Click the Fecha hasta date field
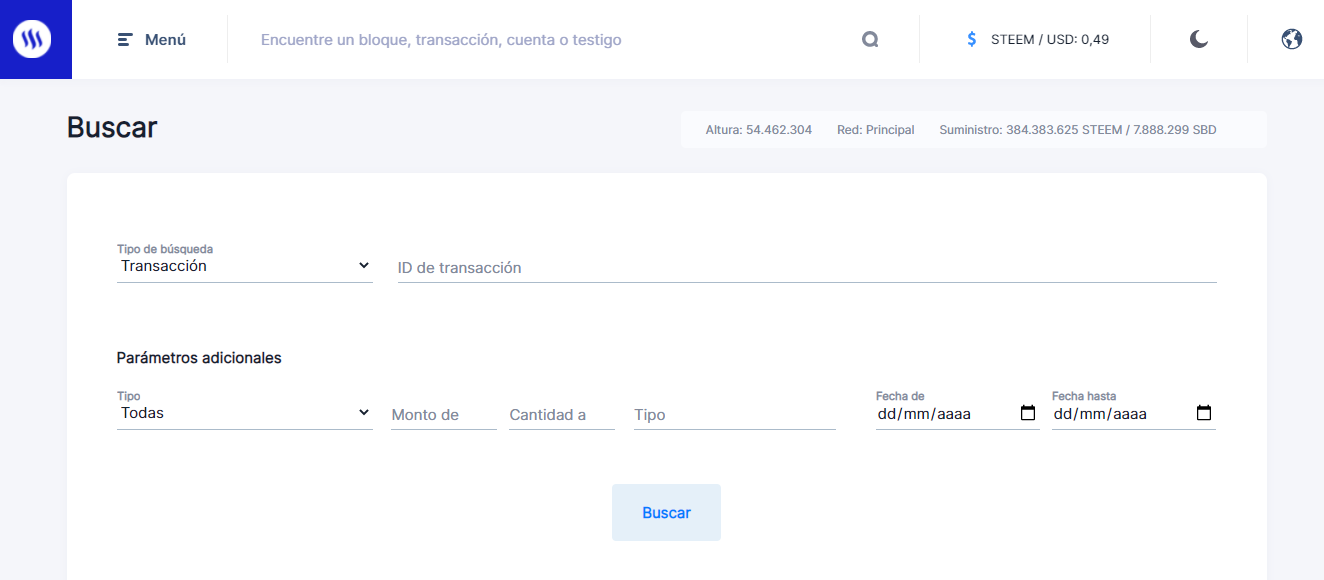1324x580 pixels. coord(1134,414)
